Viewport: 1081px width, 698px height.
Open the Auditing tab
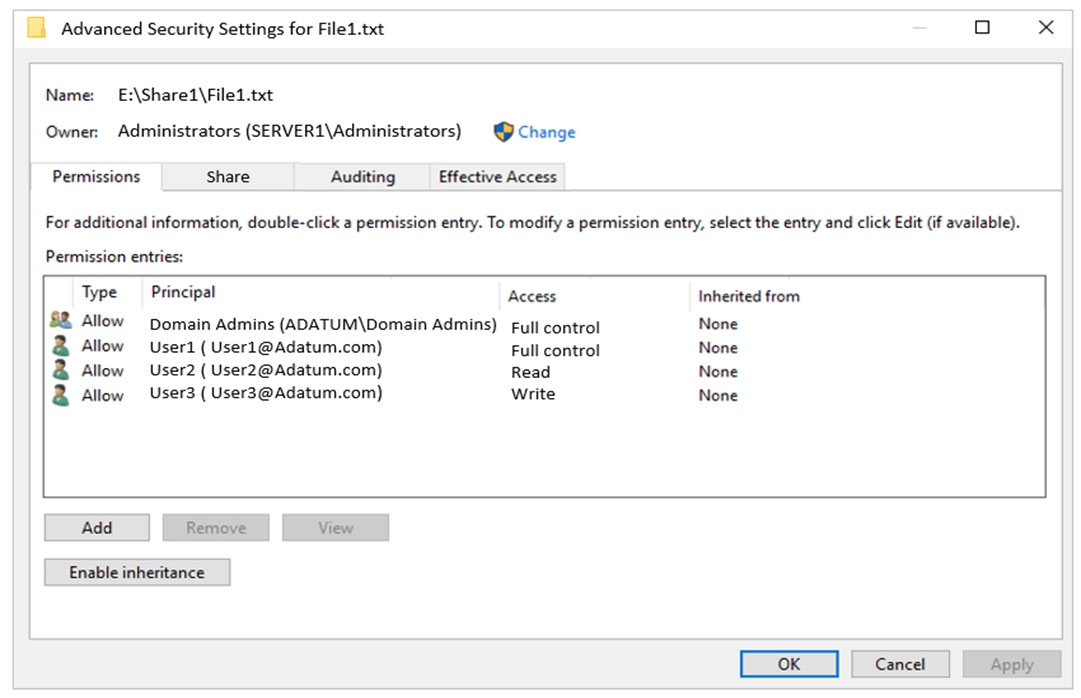[x=362, y=177]
